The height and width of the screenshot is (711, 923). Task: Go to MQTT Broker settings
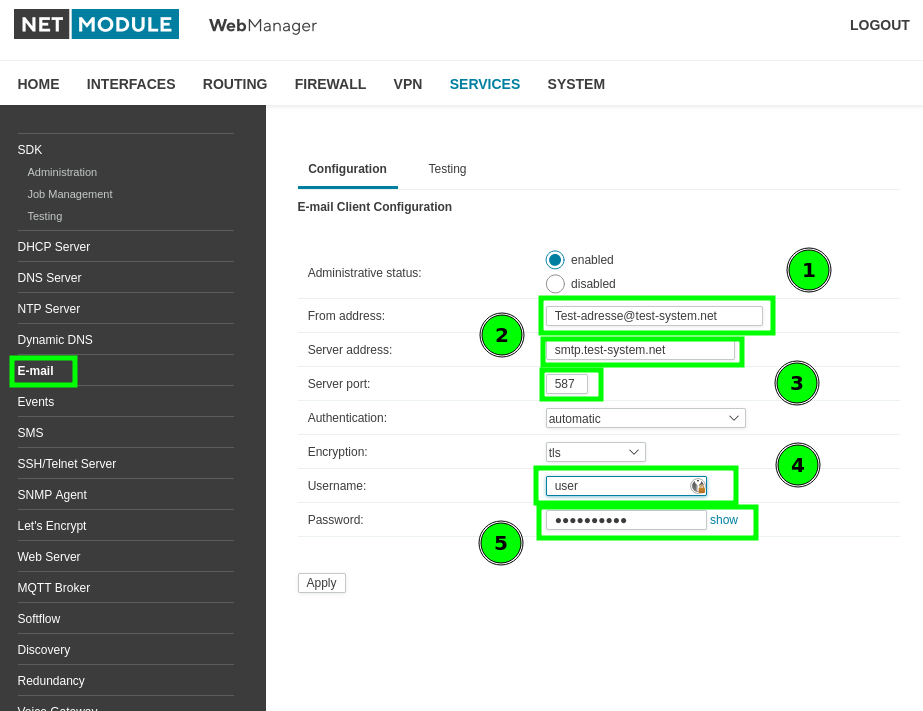pos(54,588)
